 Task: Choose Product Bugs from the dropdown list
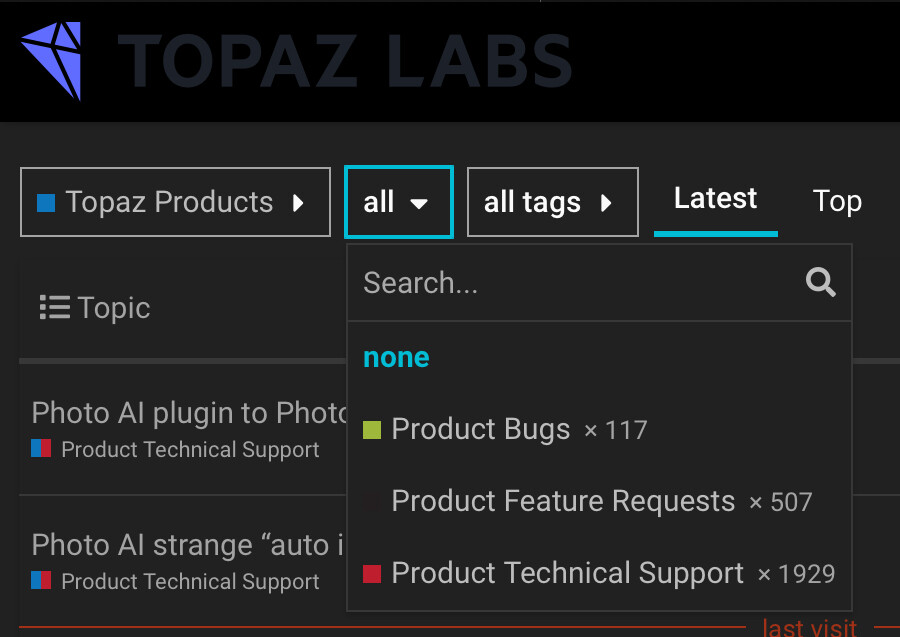click(481, 430)
